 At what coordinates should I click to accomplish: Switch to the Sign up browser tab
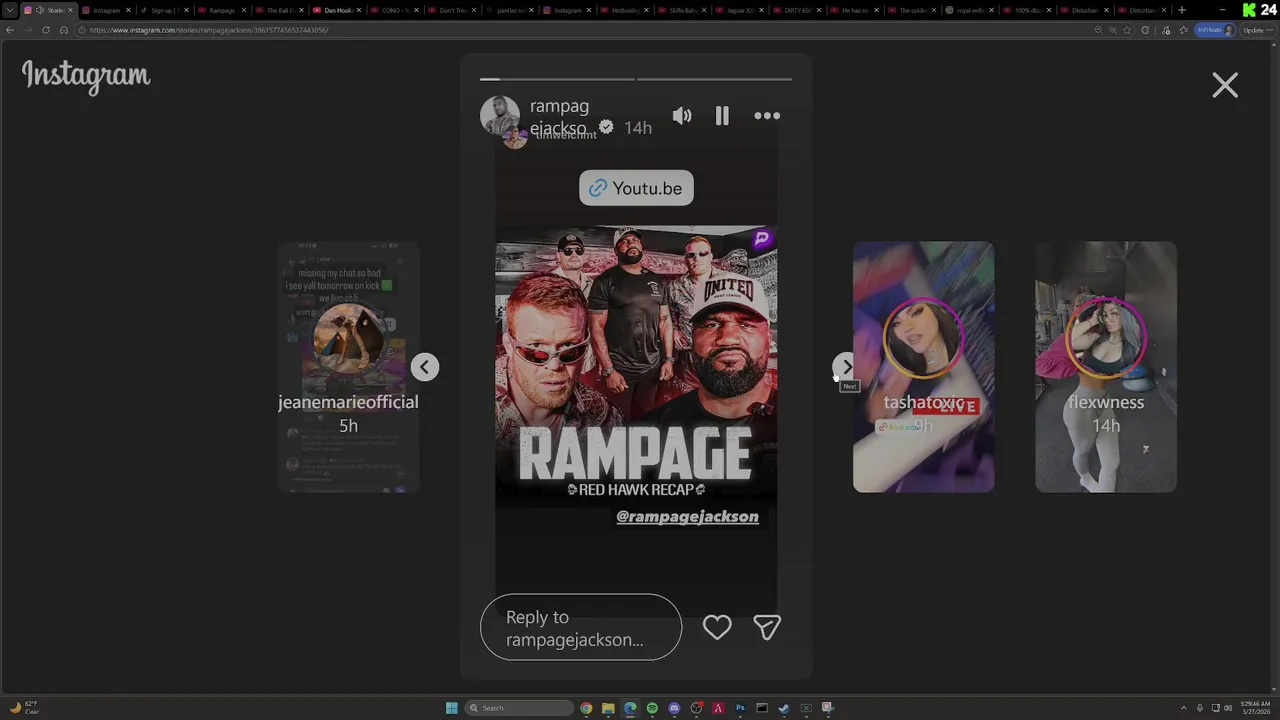click(163, 10)
